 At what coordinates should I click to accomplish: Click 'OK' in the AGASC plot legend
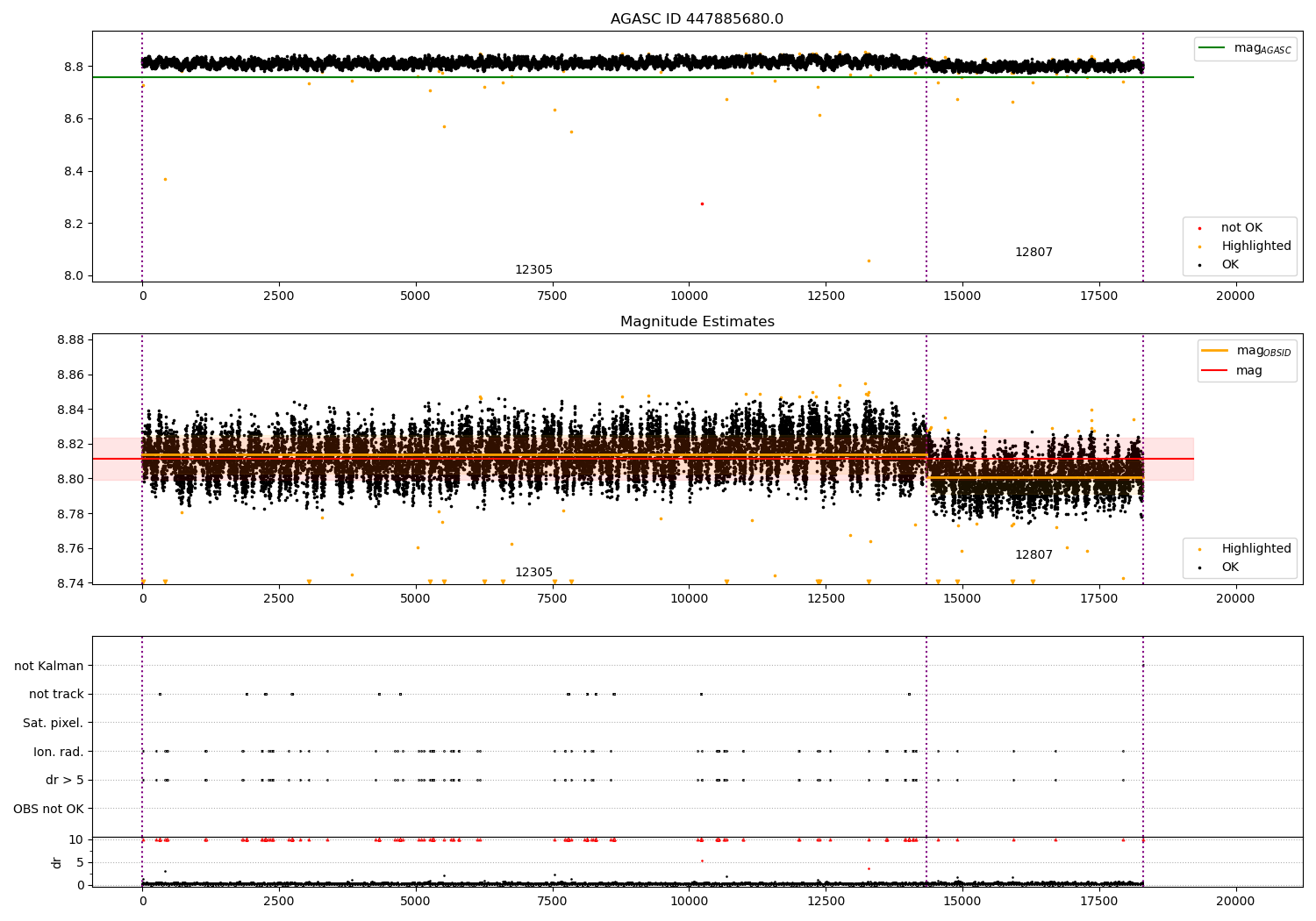click(x=1229, y=265)
